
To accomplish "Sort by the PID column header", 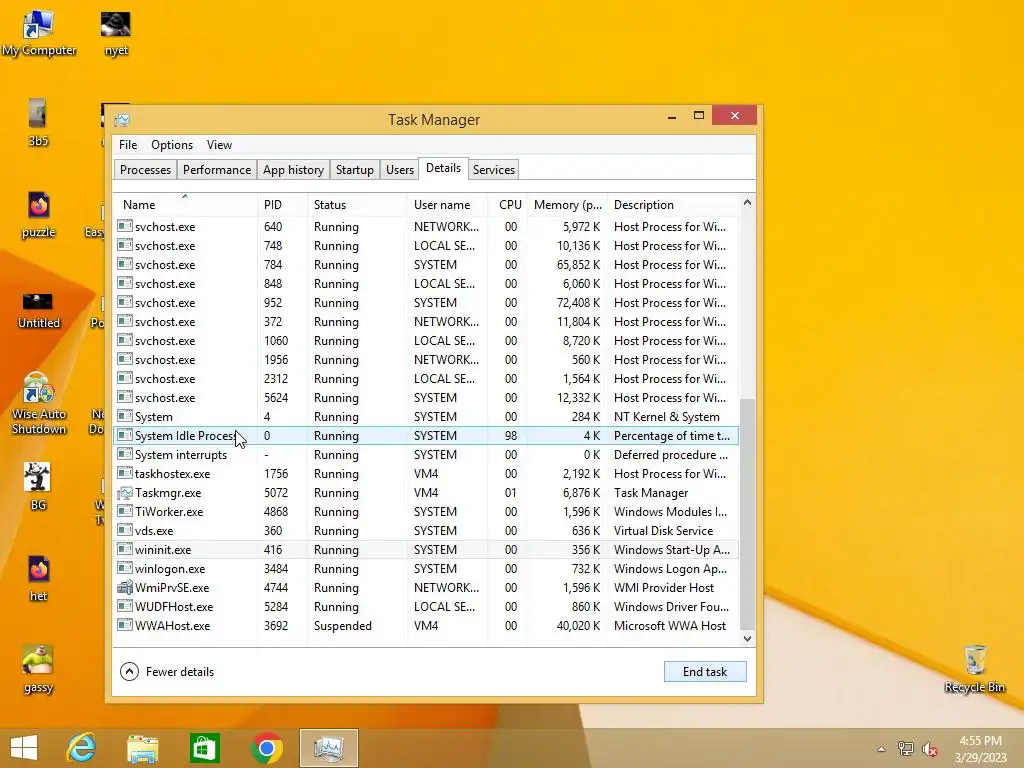I will click(x=281, y=204).
